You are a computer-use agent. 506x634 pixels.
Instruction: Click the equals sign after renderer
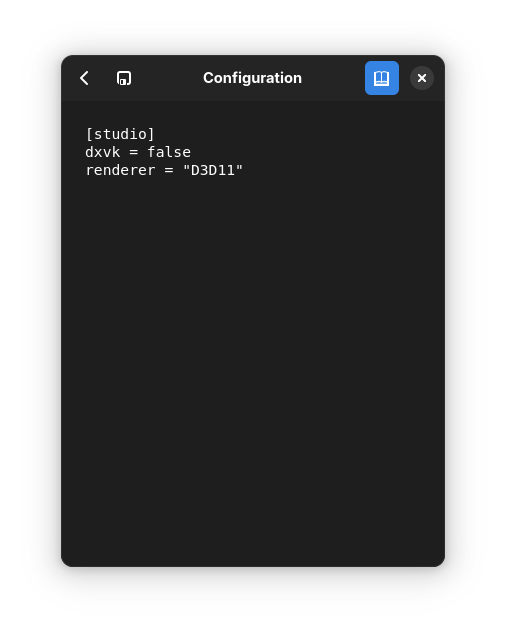169,171
